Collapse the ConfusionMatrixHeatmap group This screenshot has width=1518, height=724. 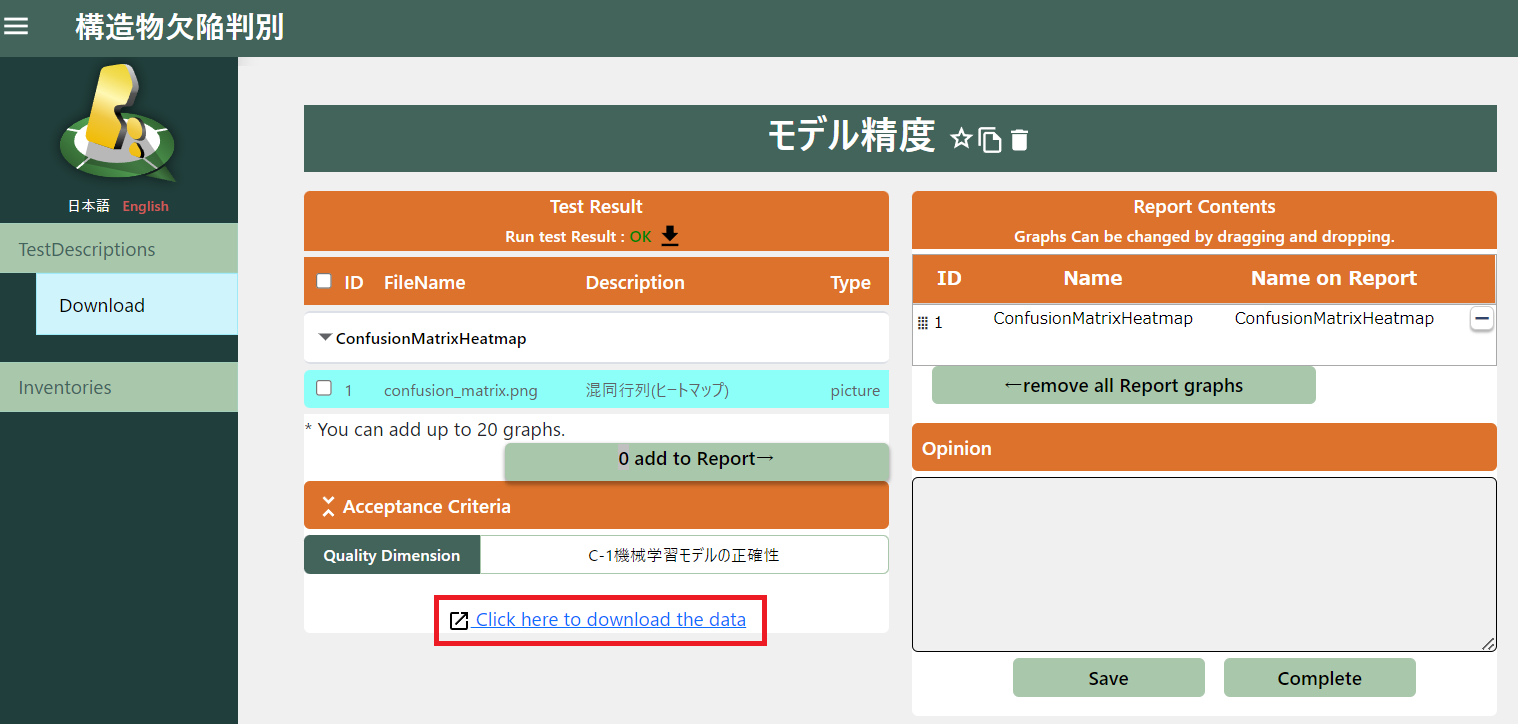click(325, 338)
